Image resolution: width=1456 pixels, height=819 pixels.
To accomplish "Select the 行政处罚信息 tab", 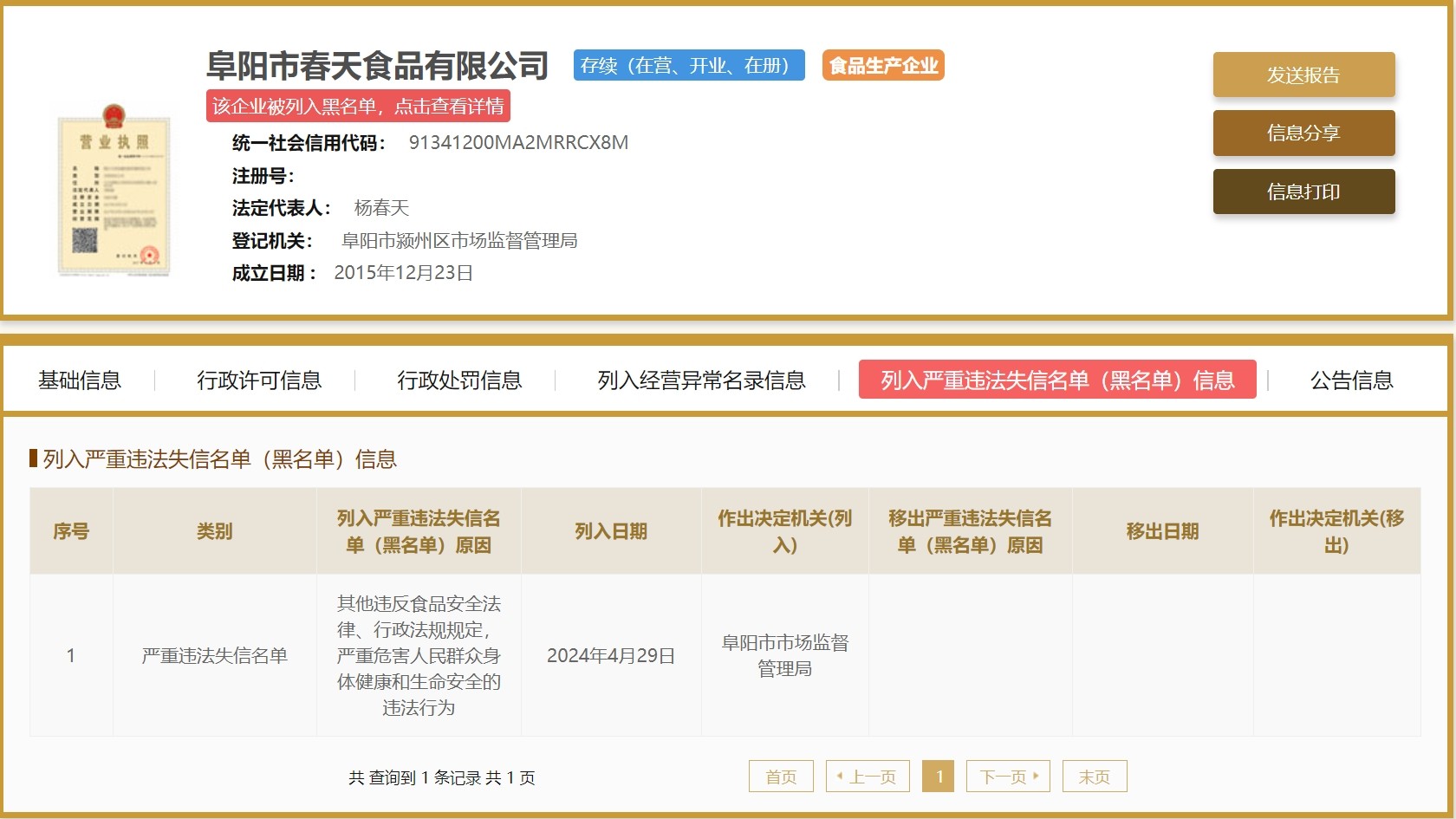I will [x=459, y=380].
